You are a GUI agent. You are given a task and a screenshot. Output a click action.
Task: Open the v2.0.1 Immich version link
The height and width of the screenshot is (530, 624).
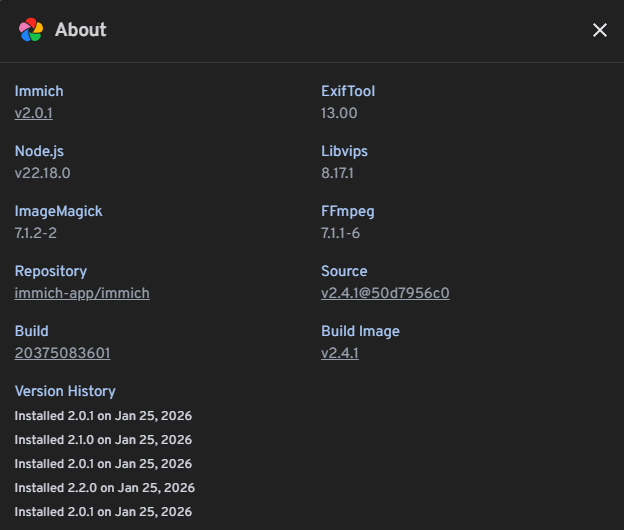coord(33,113)
